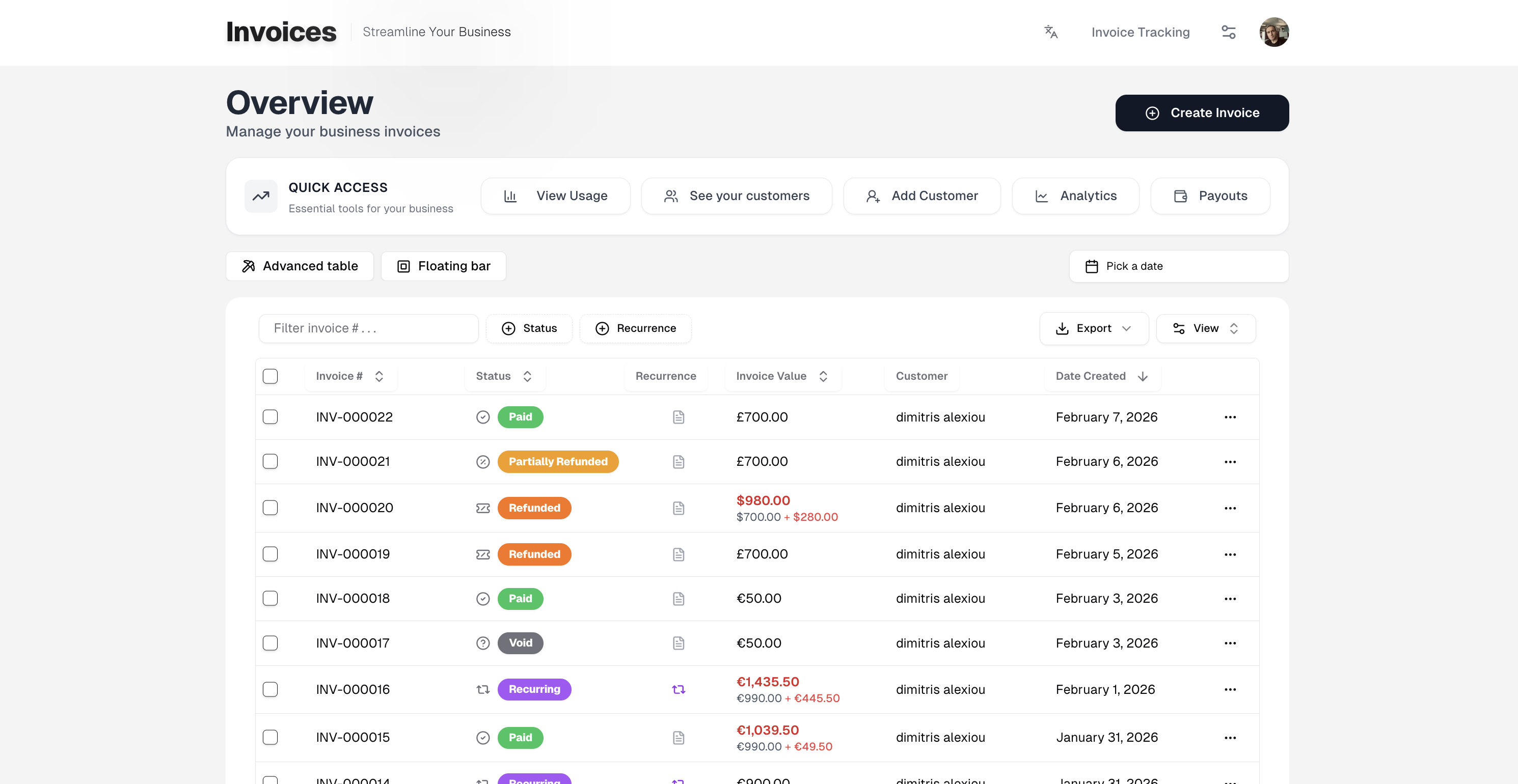
Task: Click the Payouts quick access button
Action: pyautogui.click(x=1210, y=195)
